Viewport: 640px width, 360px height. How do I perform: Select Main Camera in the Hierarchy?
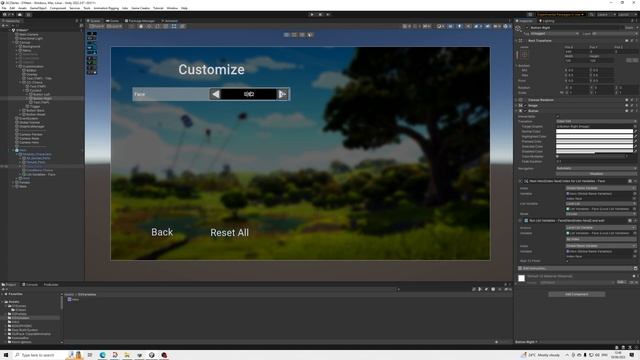tap(28, 34)
